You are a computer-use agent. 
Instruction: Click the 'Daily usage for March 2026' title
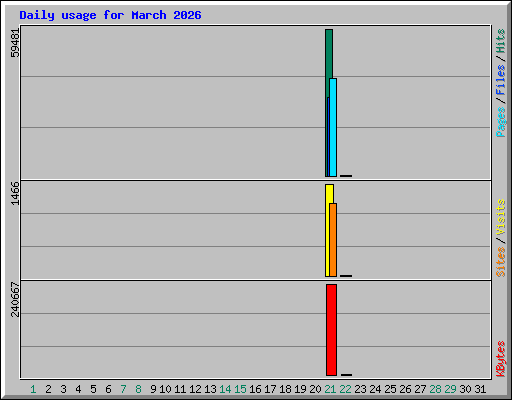(x=110, y=16)
